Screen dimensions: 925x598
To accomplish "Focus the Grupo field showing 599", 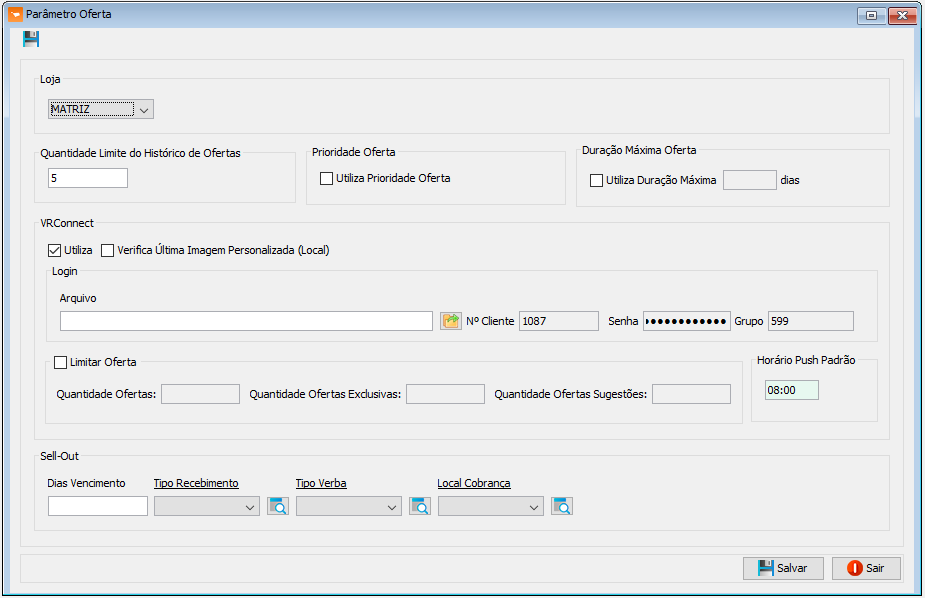I will point(811,321).
